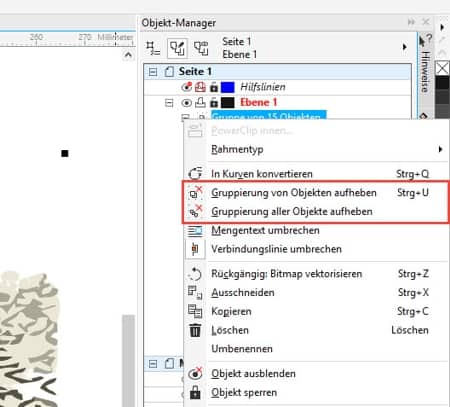Choose Objekt sperren
Screen dimensions: 450x407
pos(316,392)
